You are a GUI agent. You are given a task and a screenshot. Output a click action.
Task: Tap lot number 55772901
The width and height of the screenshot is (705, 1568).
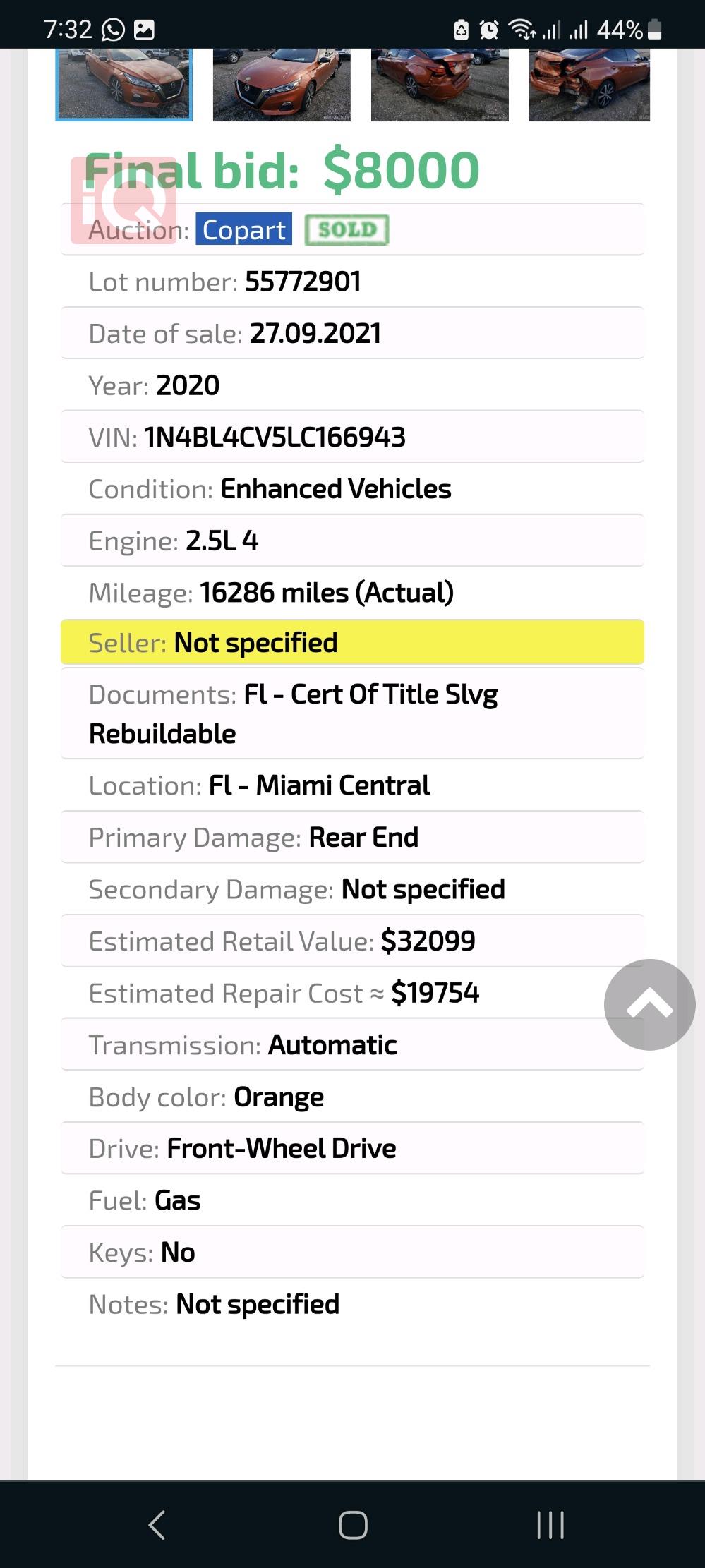coord(303,281)
